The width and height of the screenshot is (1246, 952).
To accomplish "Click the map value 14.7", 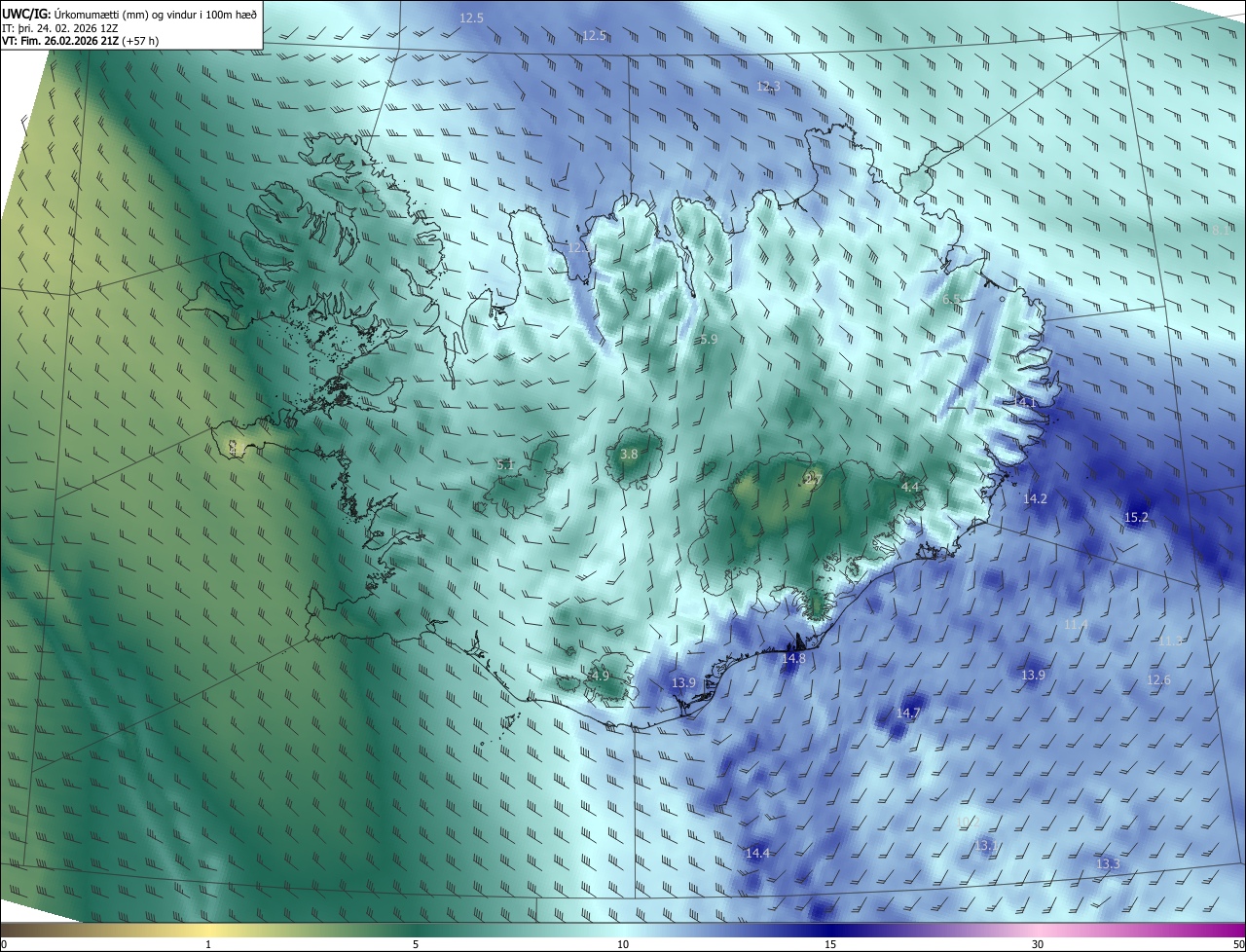I will coord(907,714).
